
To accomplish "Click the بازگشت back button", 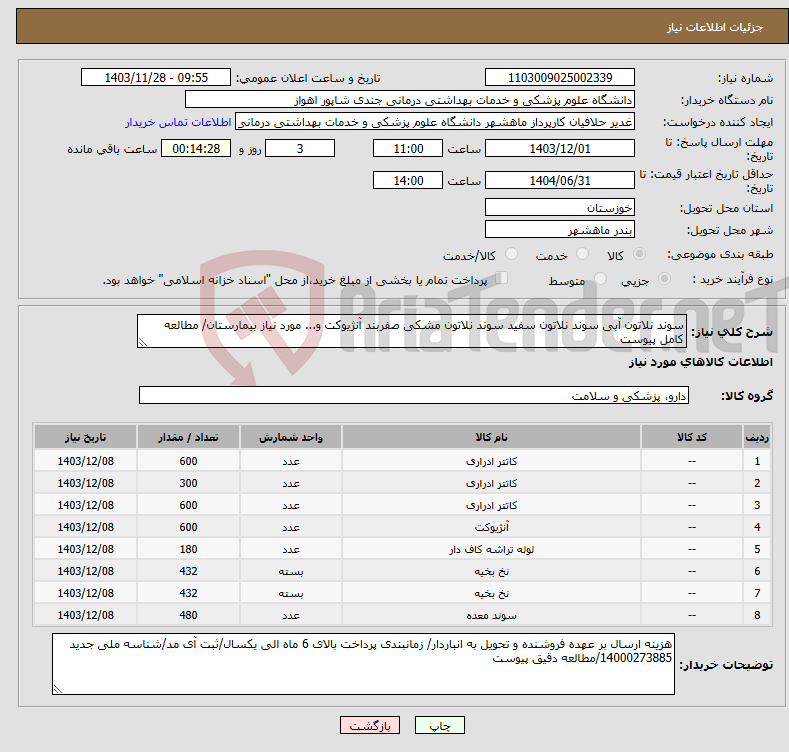I will (x=370, y=725).
